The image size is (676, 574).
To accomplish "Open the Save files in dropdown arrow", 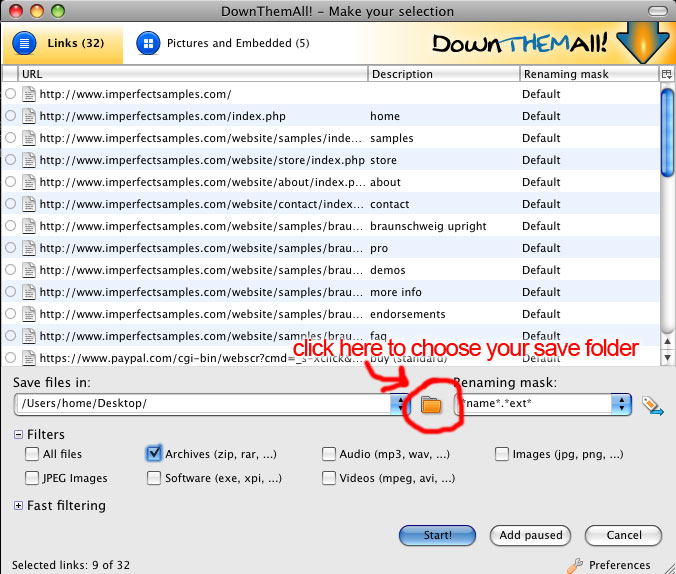I will click(400, 404).
